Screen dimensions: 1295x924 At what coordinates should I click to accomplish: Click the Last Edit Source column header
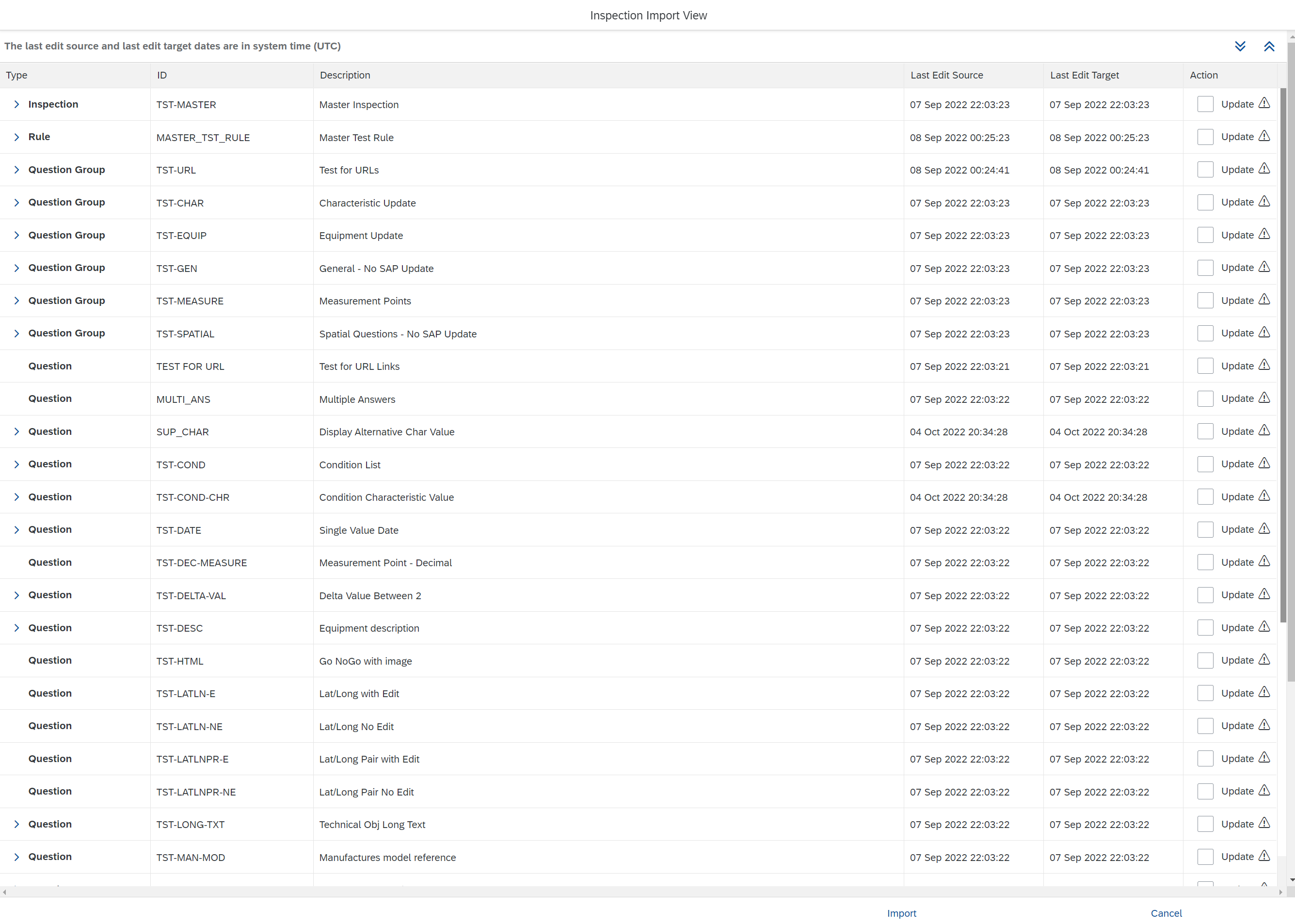(x=946, y=75)
